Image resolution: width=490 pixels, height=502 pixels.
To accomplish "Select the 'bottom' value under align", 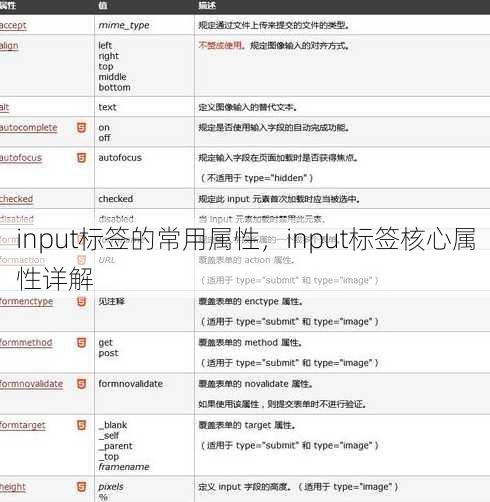I will [x=114, y=87].
